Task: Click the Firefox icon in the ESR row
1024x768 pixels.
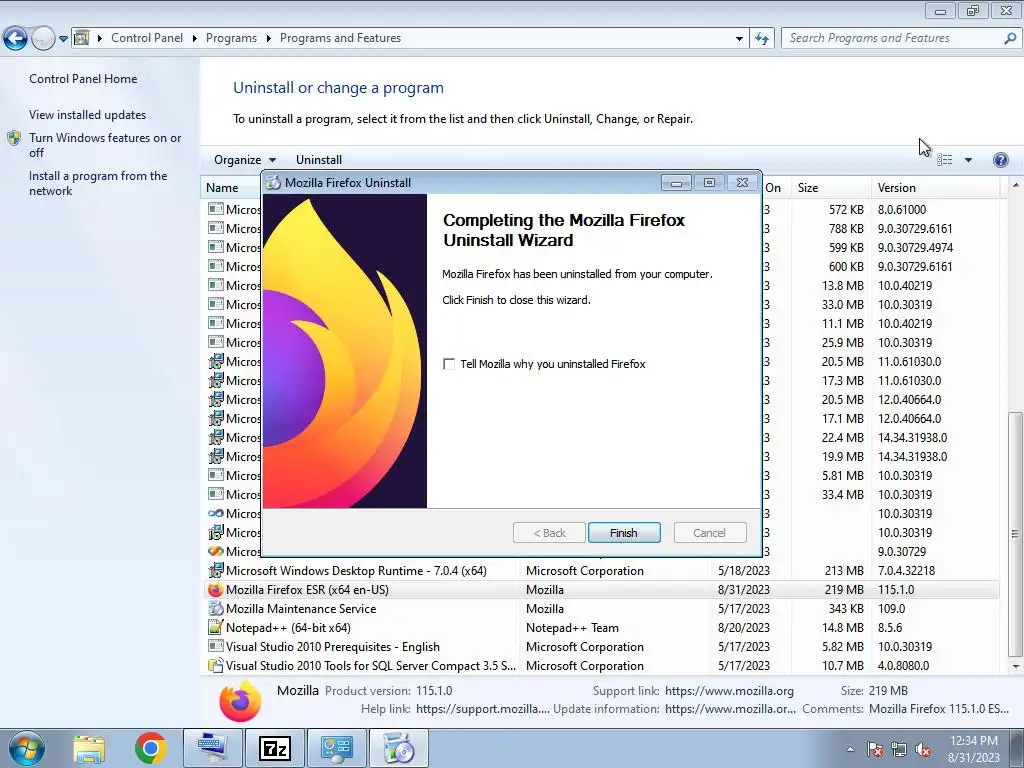Action: coord(215,590)
